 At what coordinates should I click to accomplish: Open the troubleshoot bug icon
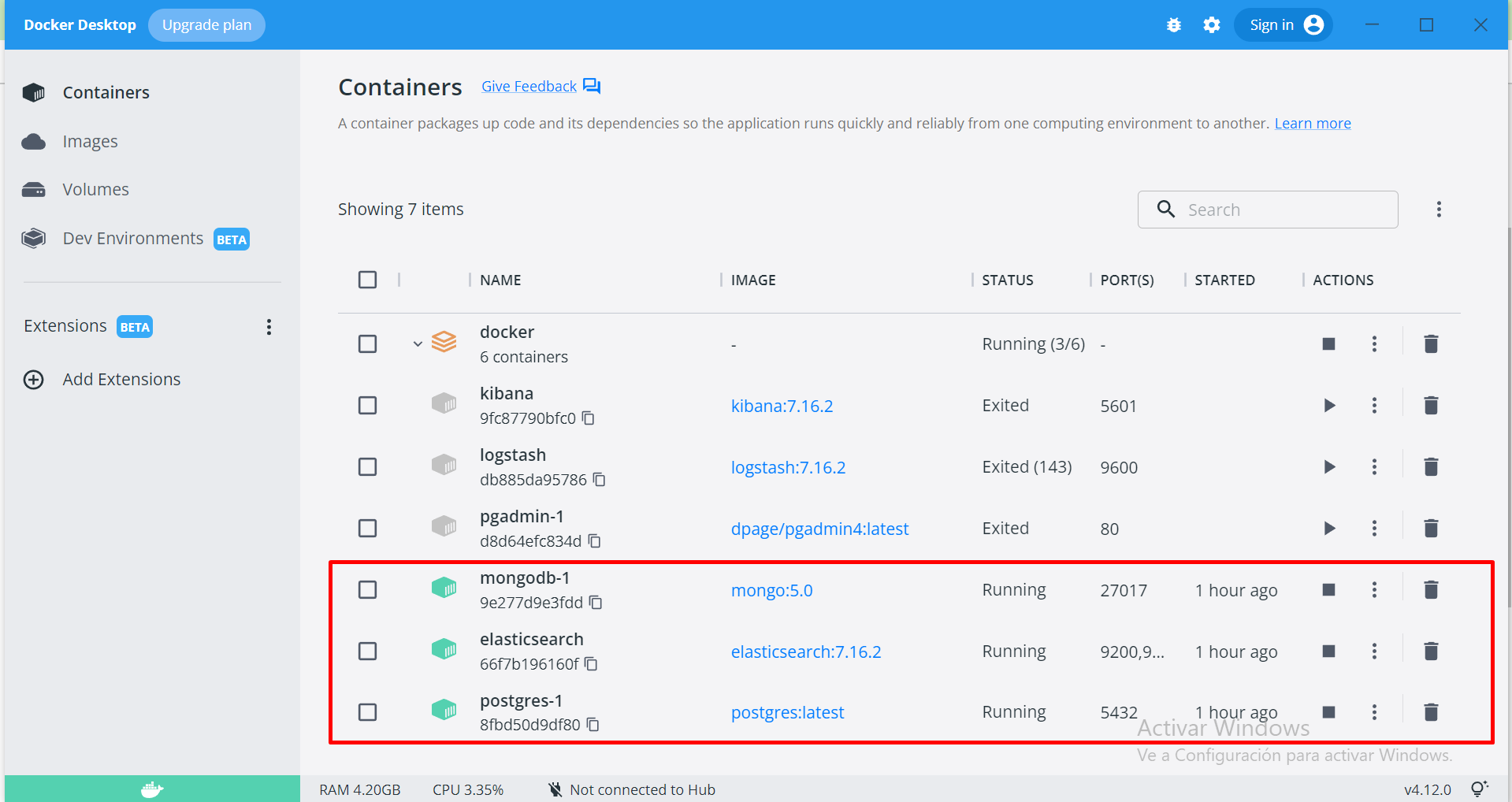1174,25
